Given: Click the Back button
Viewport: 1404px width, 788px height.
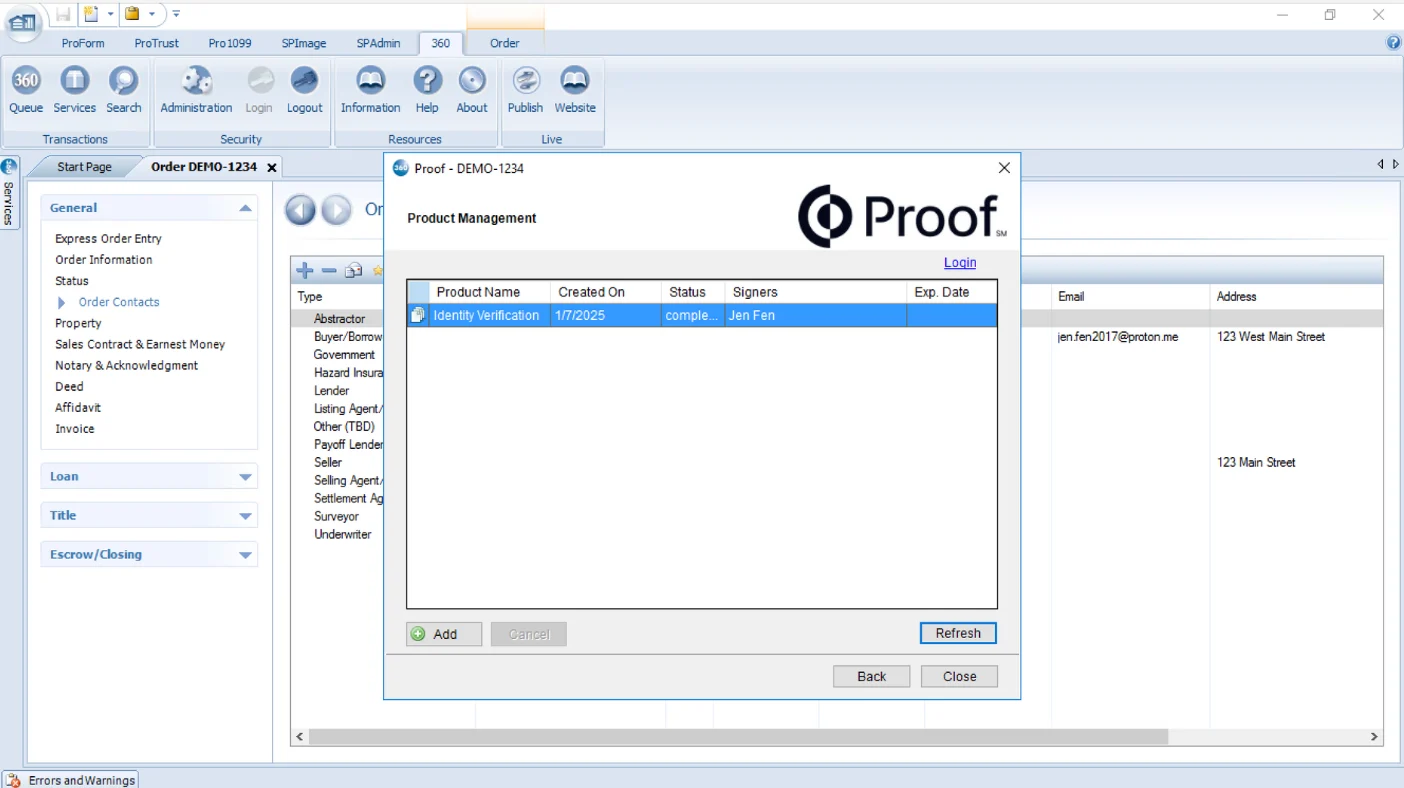Looking at the screenshot, I should (x=872, y=677).
